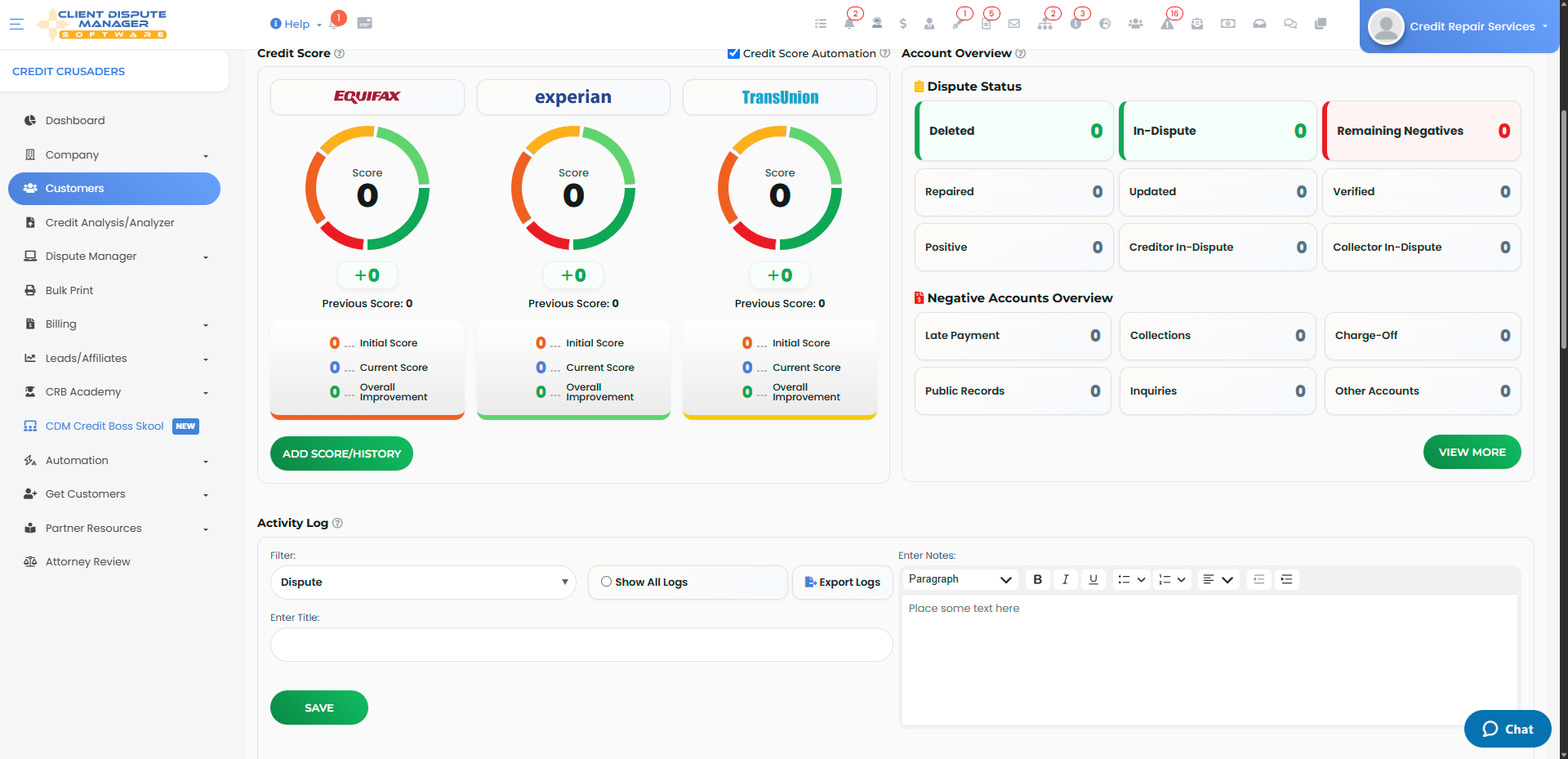Open bell notifications with badge 2
The height and width of the screenshot is (759, 1568).
(849, 24)
